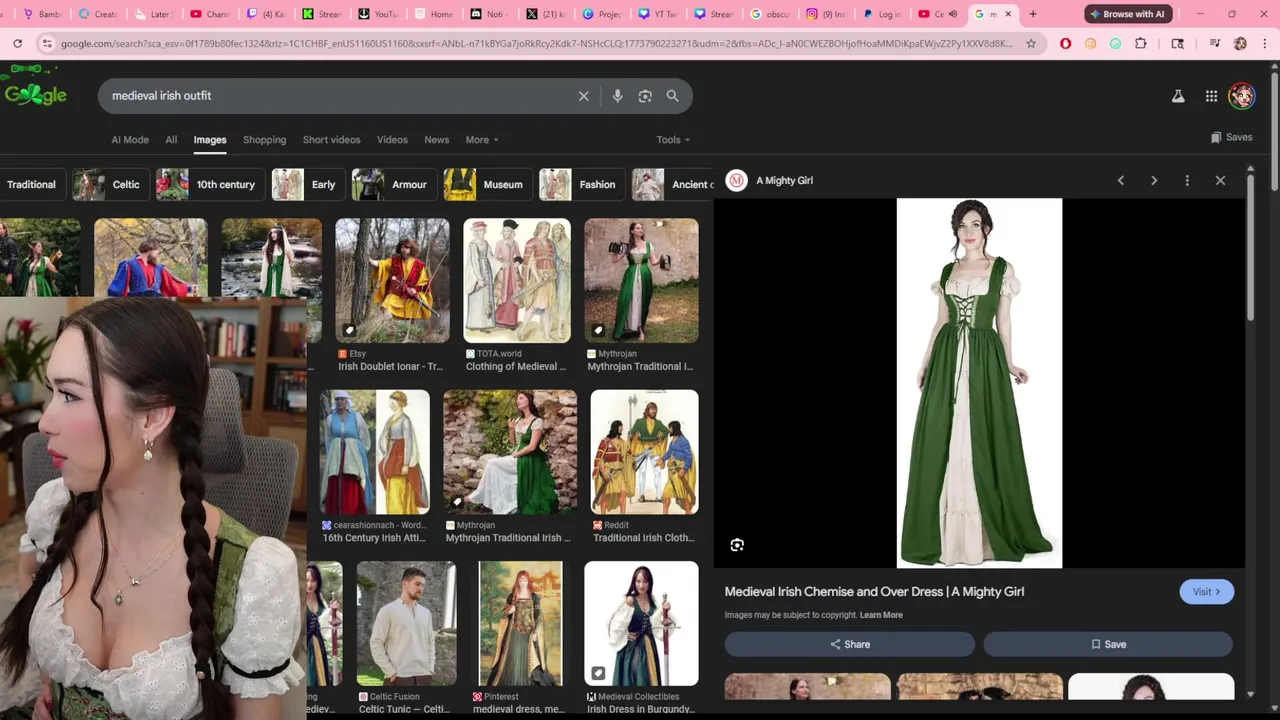
Task: Click the Share button
Action: click(850, 645)
